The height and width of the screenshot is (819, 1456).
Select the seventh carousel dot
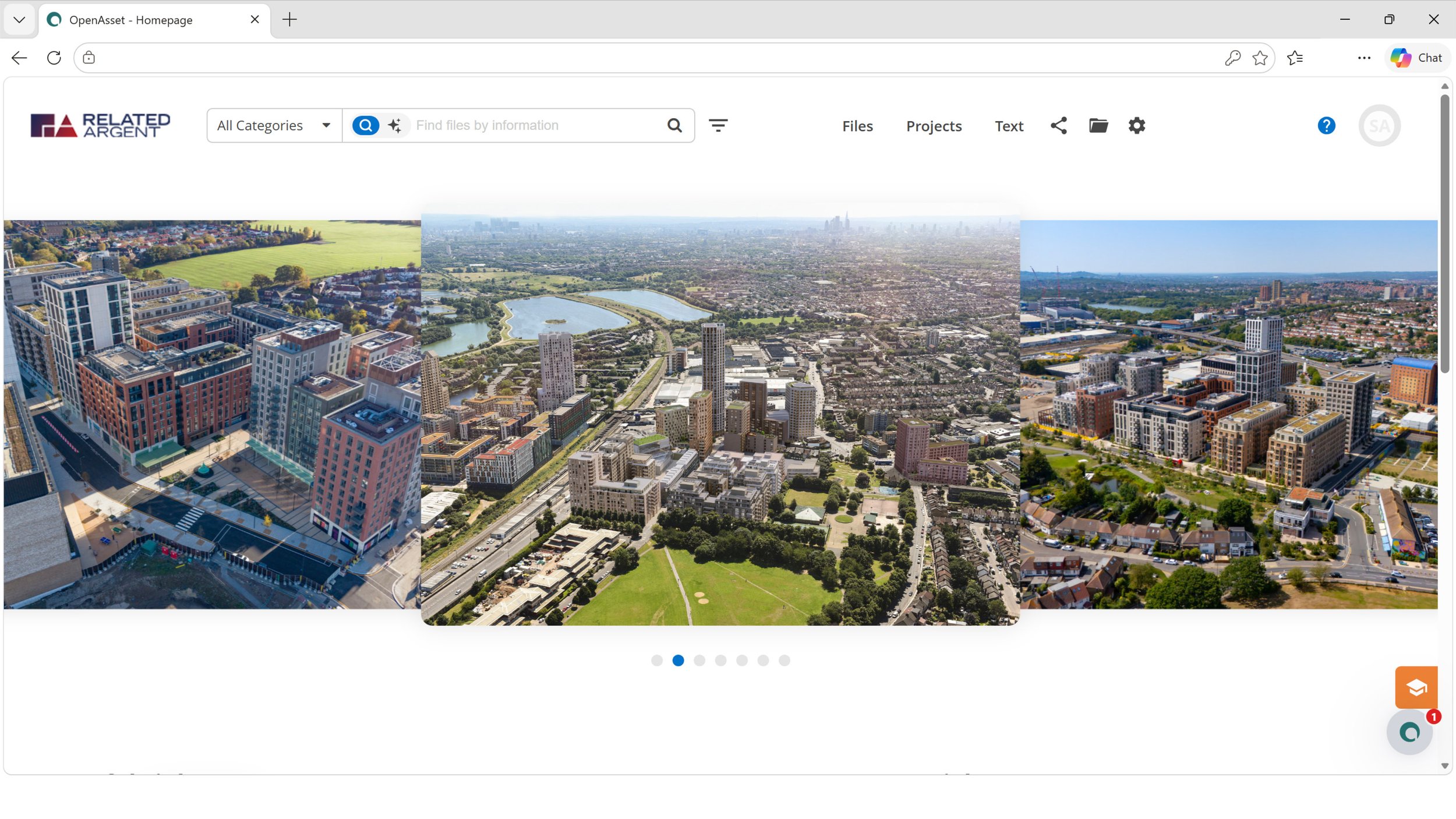pos(784,660)
